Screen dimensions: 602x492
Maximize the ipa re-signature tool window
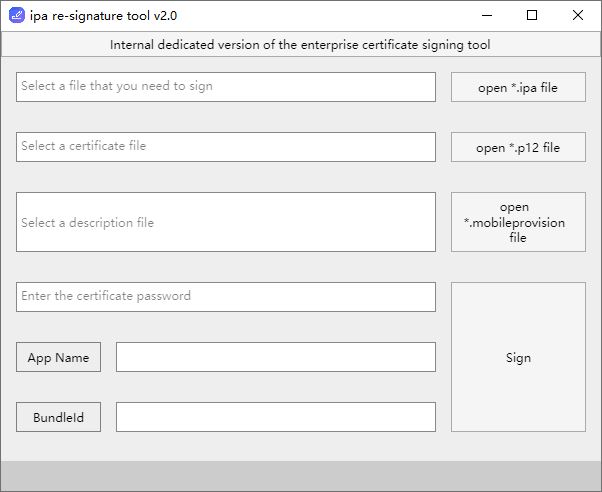tap(532, 15)
